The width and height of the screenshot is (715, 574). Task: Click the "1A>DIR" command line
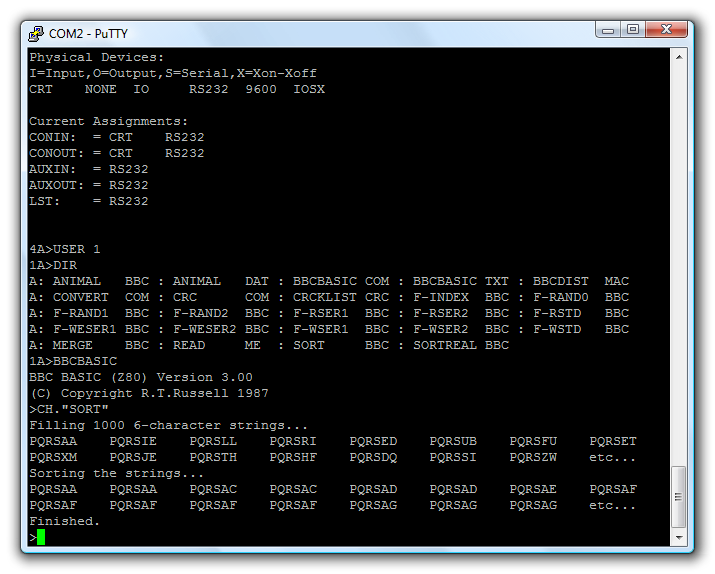(53, 265)
